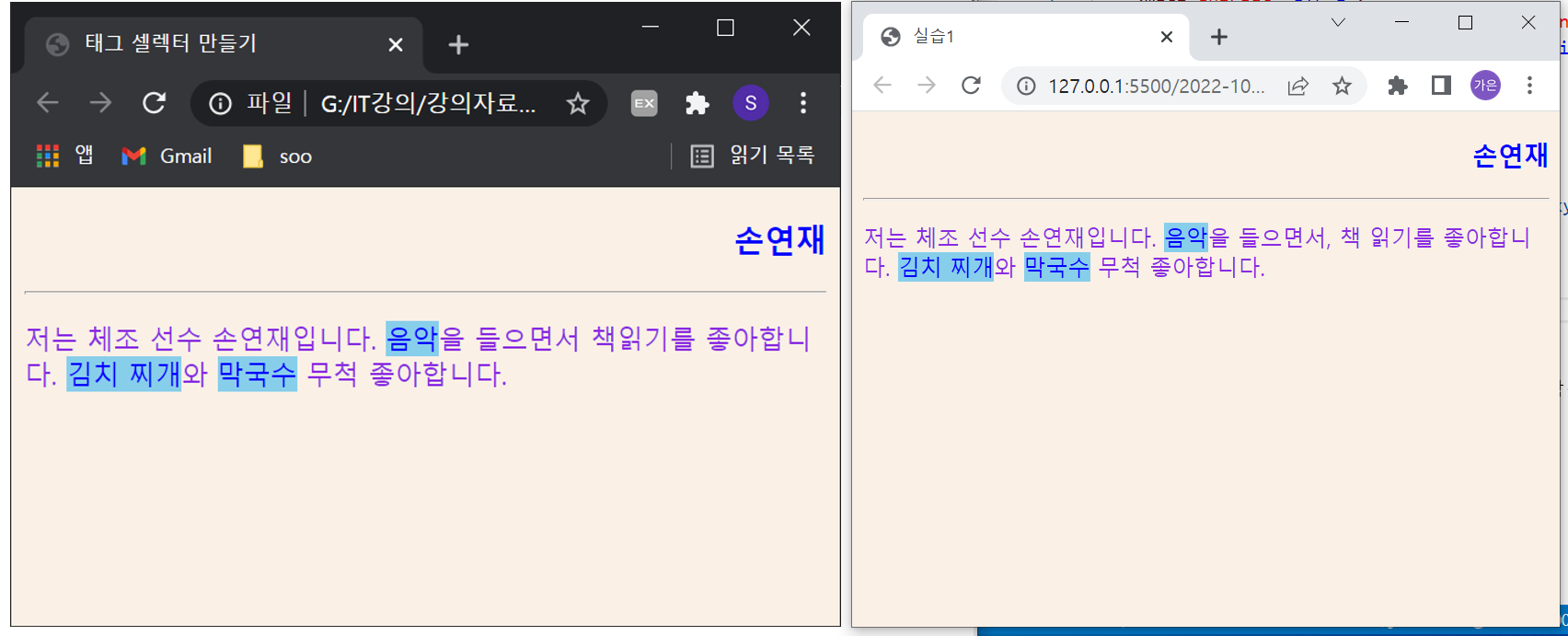Image resolution: width=1568 pixels, height=636 pixels.
Task: Click highlighted 김치 찌개 in the light window
Action: [946, 267]
